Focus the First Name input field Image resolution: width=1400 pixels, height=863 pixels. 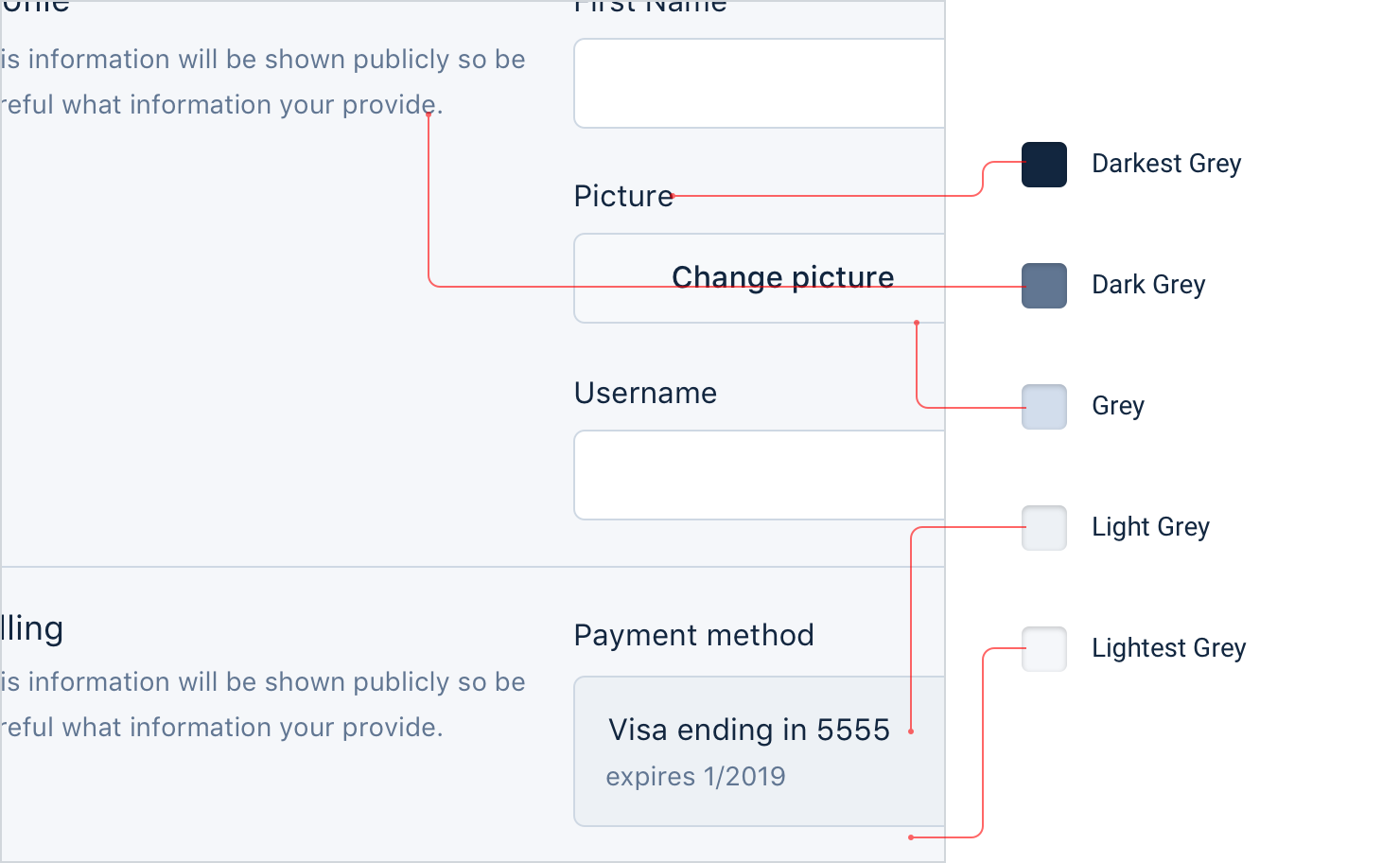tap(759, 83)
